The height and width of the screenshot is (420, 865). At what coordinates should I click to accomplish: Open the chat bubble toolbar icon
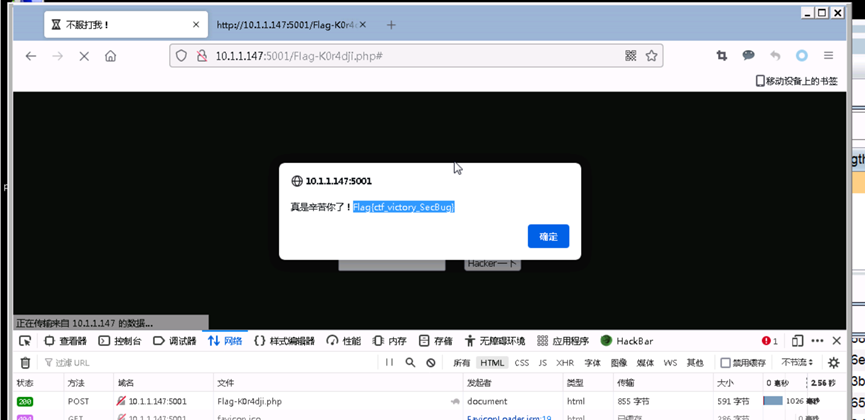(749, 55)
